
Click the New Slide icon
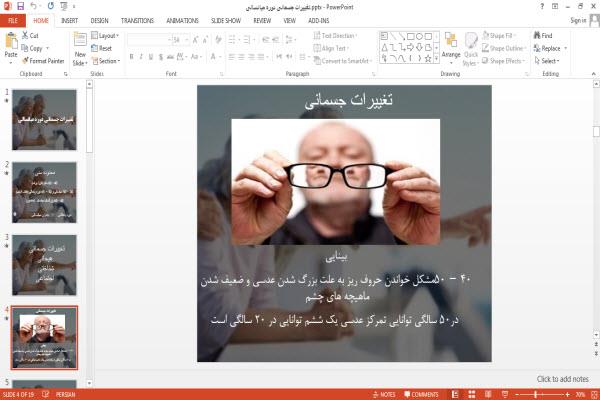pos(80,40)
